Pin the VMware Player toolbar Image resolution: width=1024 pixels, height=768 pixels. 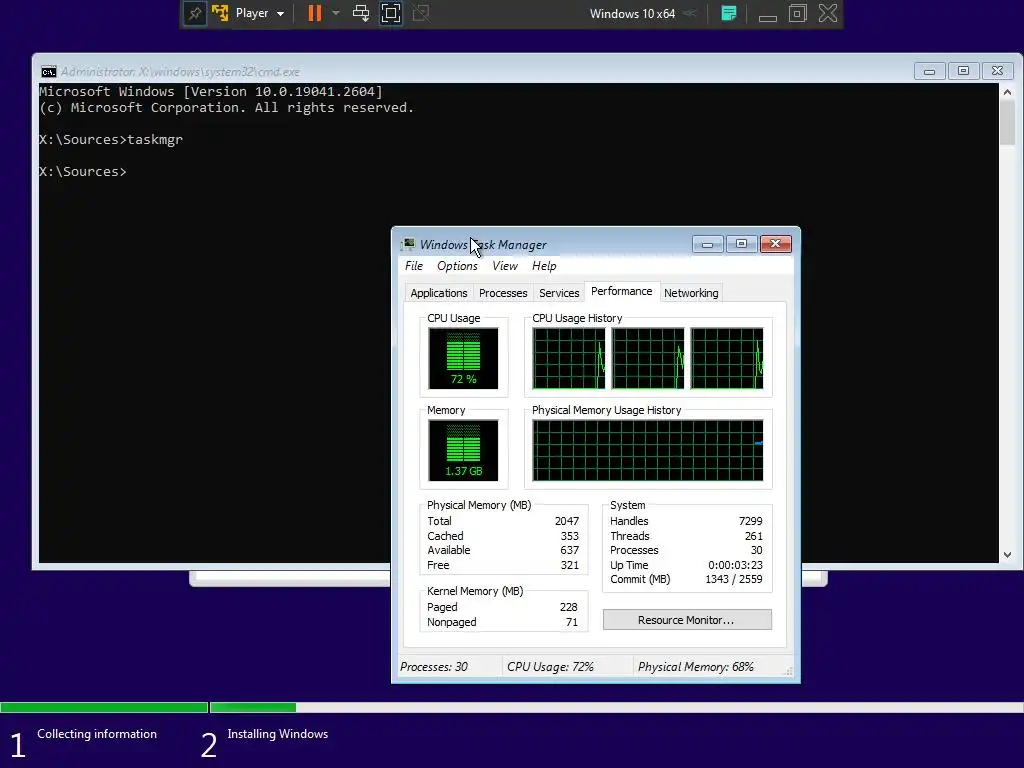[195, 13]
